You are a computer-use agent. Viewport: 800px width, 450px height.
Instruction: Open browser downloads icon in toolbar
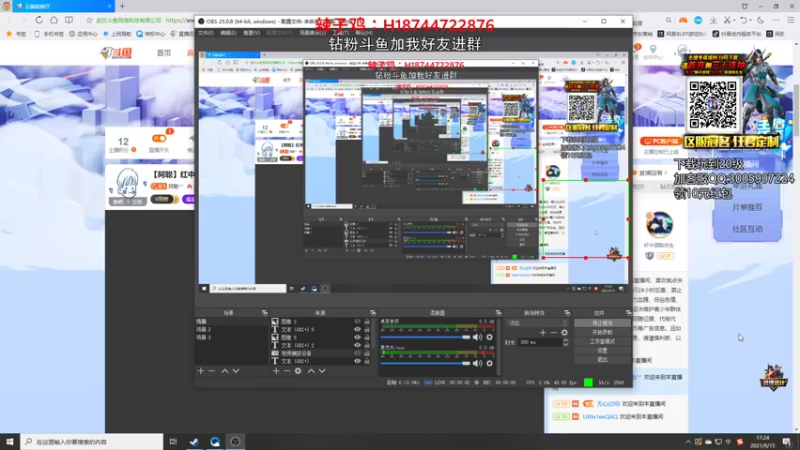click(713, 20)
